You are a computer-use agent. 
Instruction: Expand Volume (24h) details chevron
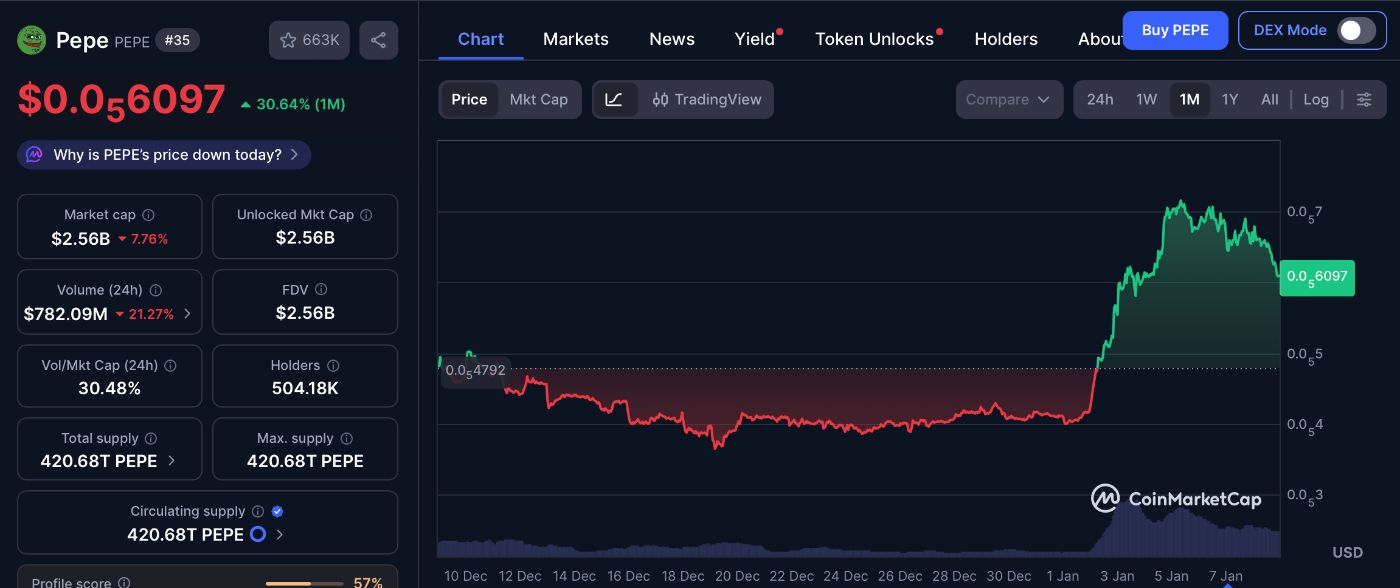point(187,314)
